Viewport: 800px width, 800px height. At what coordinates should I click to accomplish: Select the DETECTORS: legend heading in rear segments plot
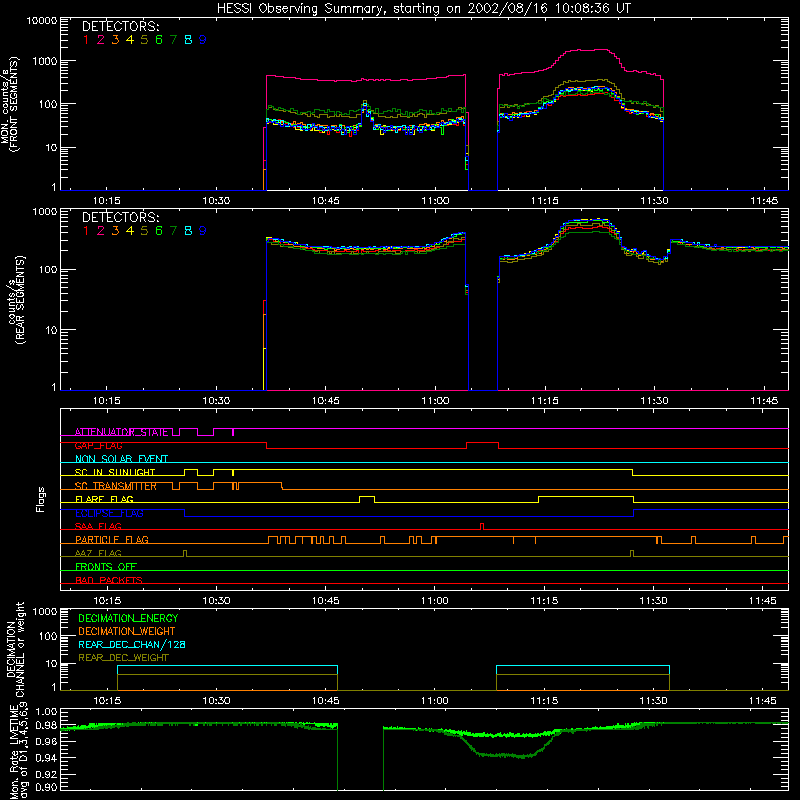pyautogui.click(x=120, y=217)
